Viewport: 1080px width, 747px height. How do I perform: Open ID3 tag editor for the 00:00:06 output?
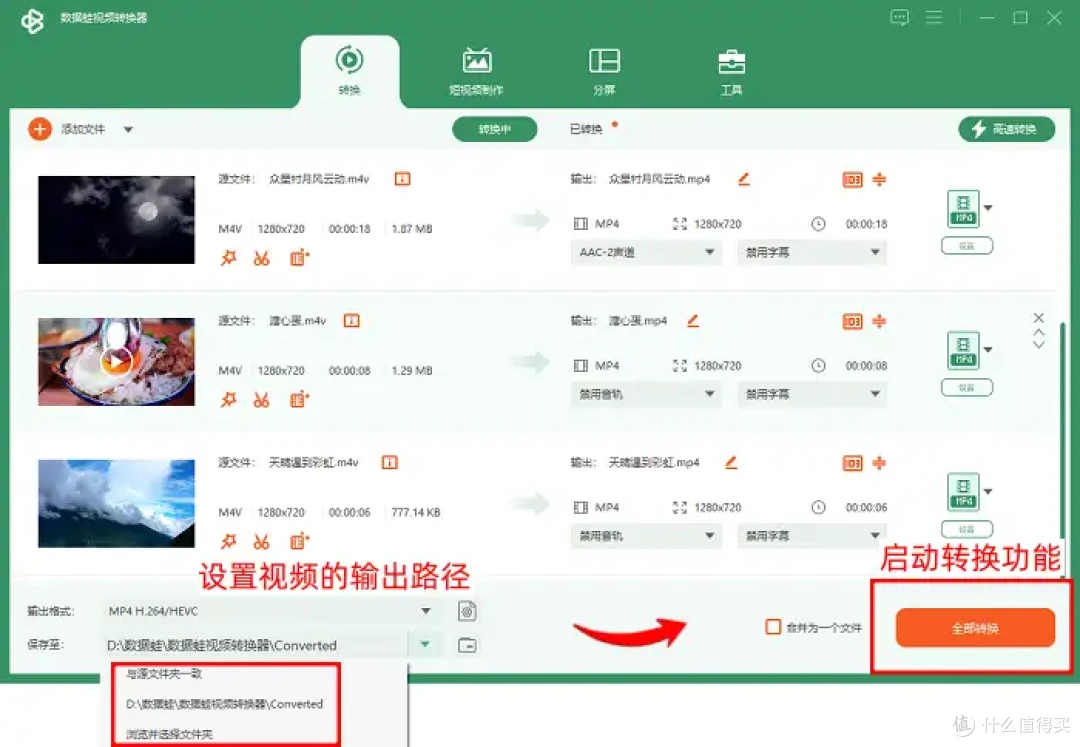tap(853, 463)
